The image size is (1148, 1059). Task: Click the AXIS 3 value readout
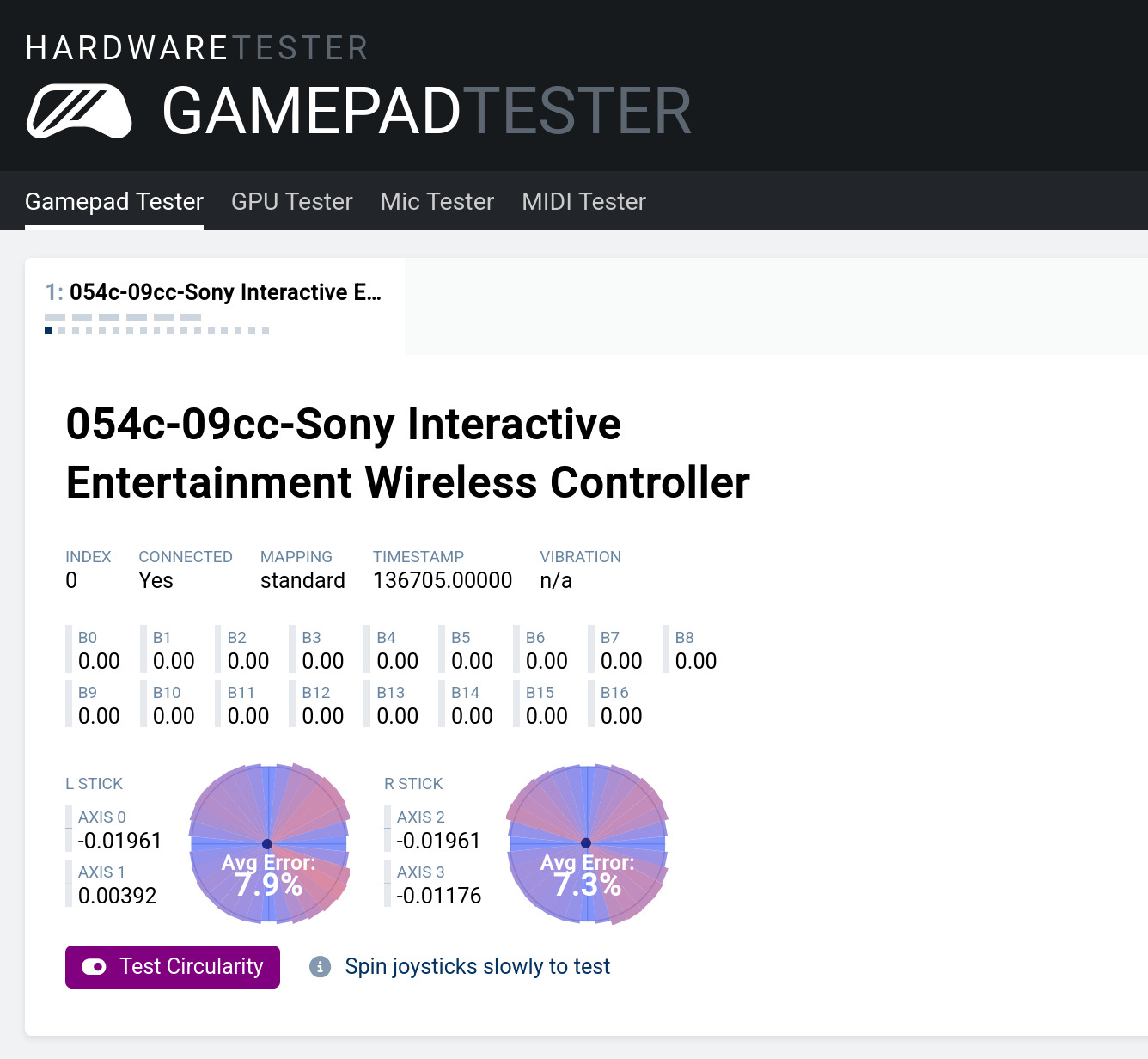(438, 896)
